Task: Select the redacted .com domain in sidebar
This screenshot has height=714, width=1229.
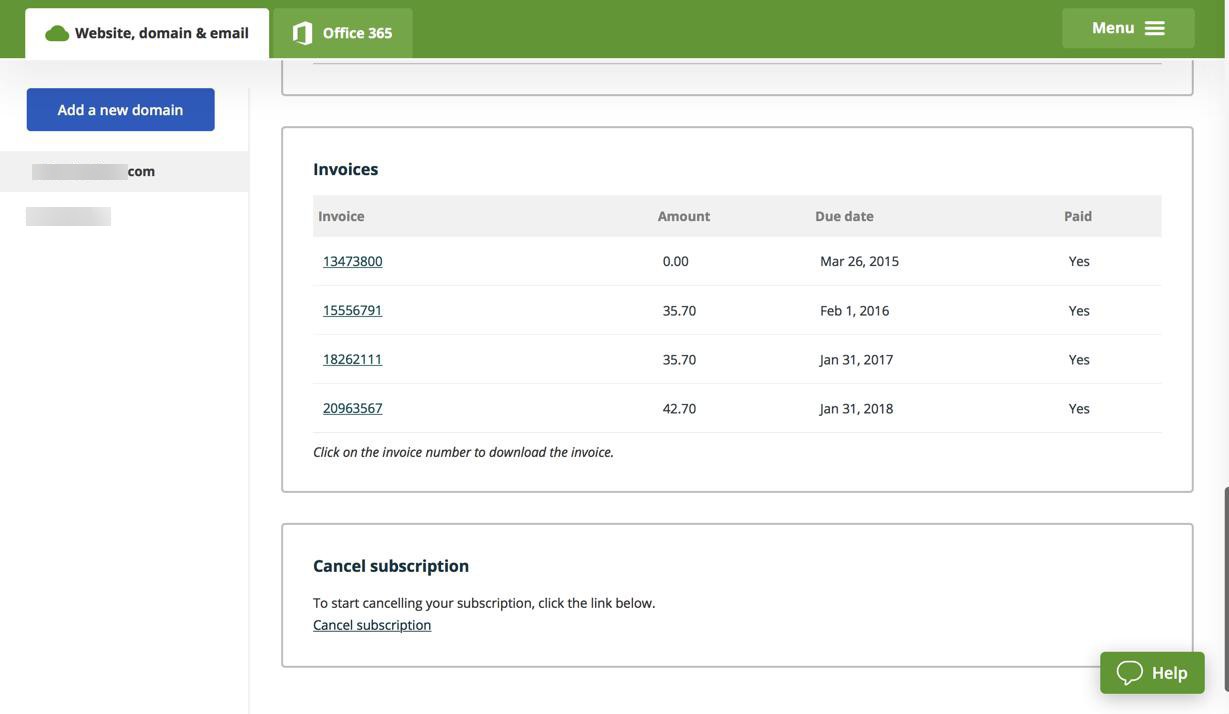Action: click(94, 171)
